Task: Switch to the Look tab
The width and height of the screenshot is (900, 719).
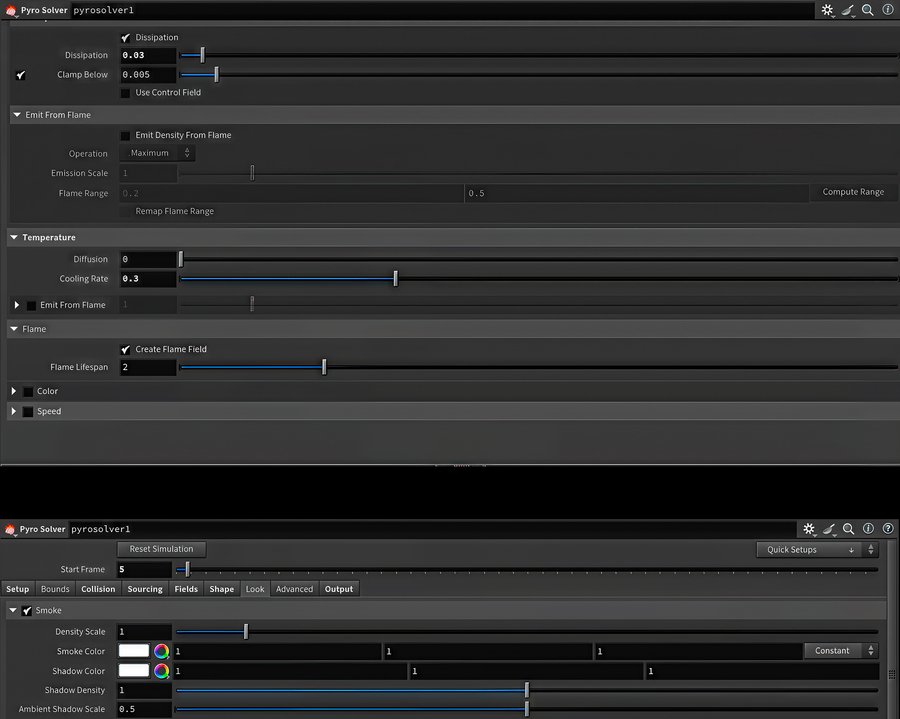Action: point(255,589)
